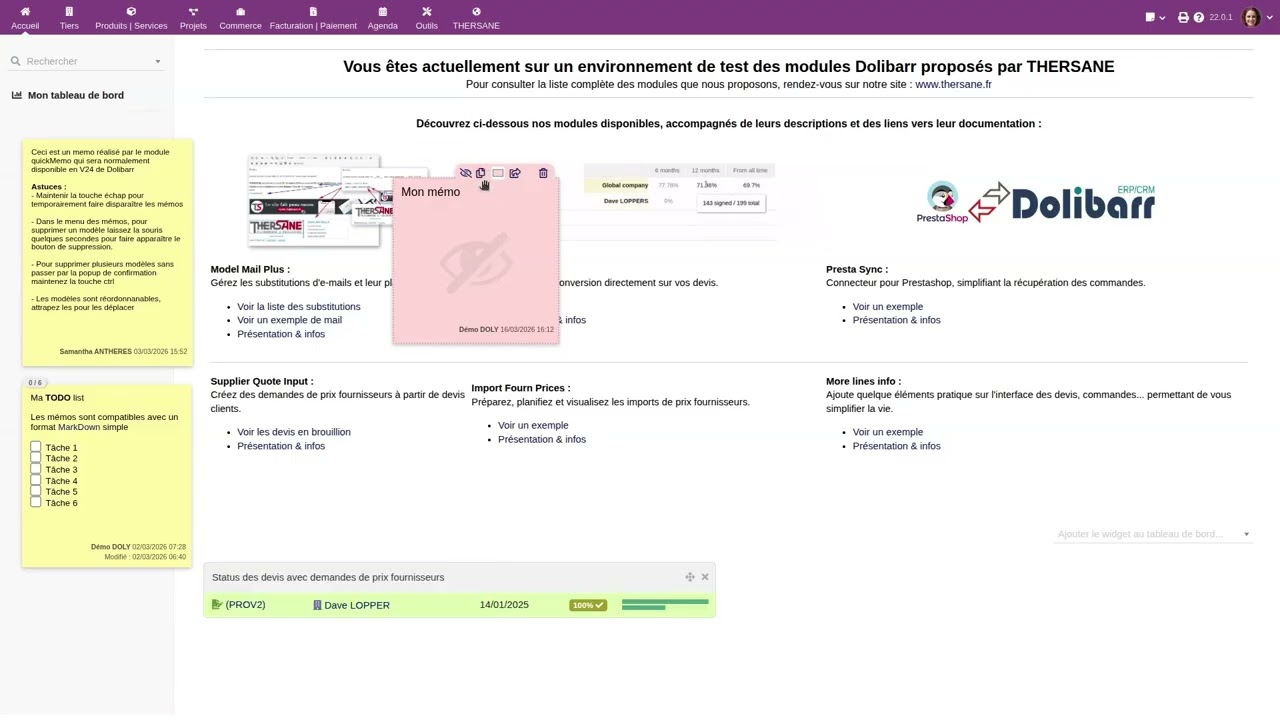Viewport: 1280px width, 720px height.
Task: Click the quote icon beside (PROV2)
Action: pos(217,605)
